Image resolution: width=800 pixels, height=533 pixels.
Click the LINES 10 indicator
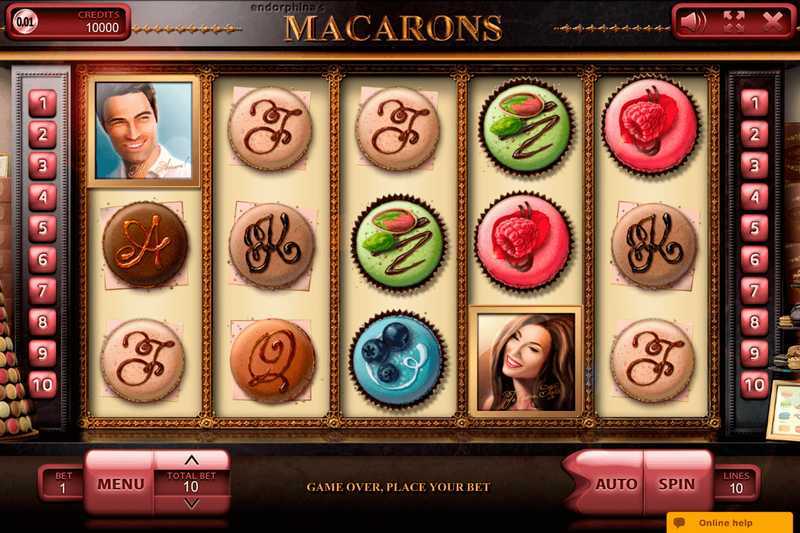coord(736,483)
